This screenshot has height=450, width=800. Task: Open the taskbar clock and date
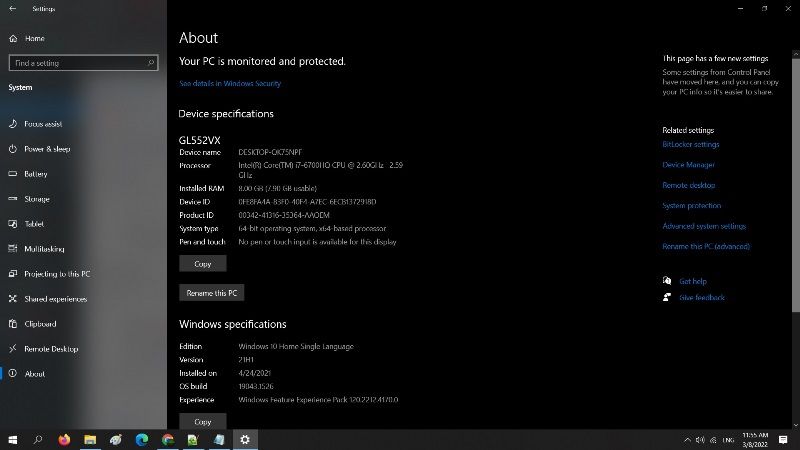(755, 440)
